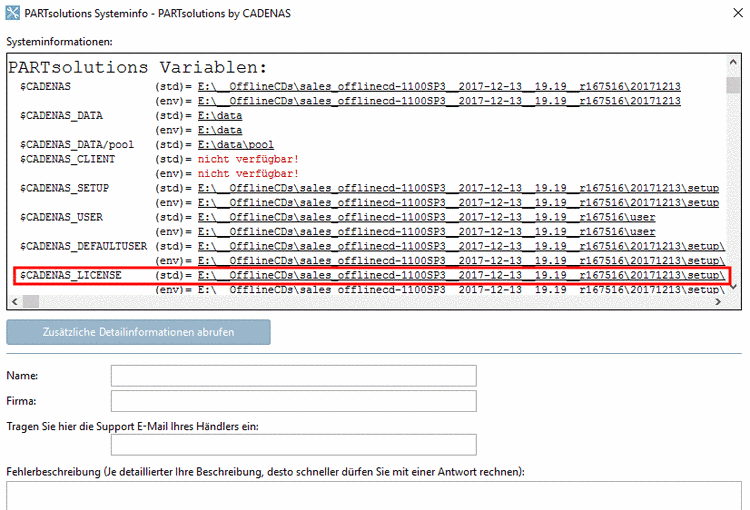Open the $CADENAS (std) path link
This screenshot has height=510, width=750.
point(439,87)
